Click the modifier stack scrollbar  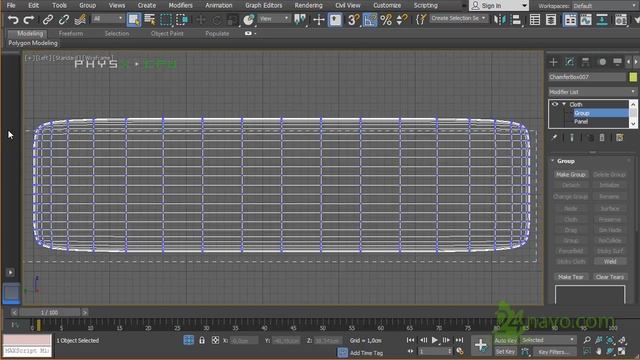[x=633, y=114]
